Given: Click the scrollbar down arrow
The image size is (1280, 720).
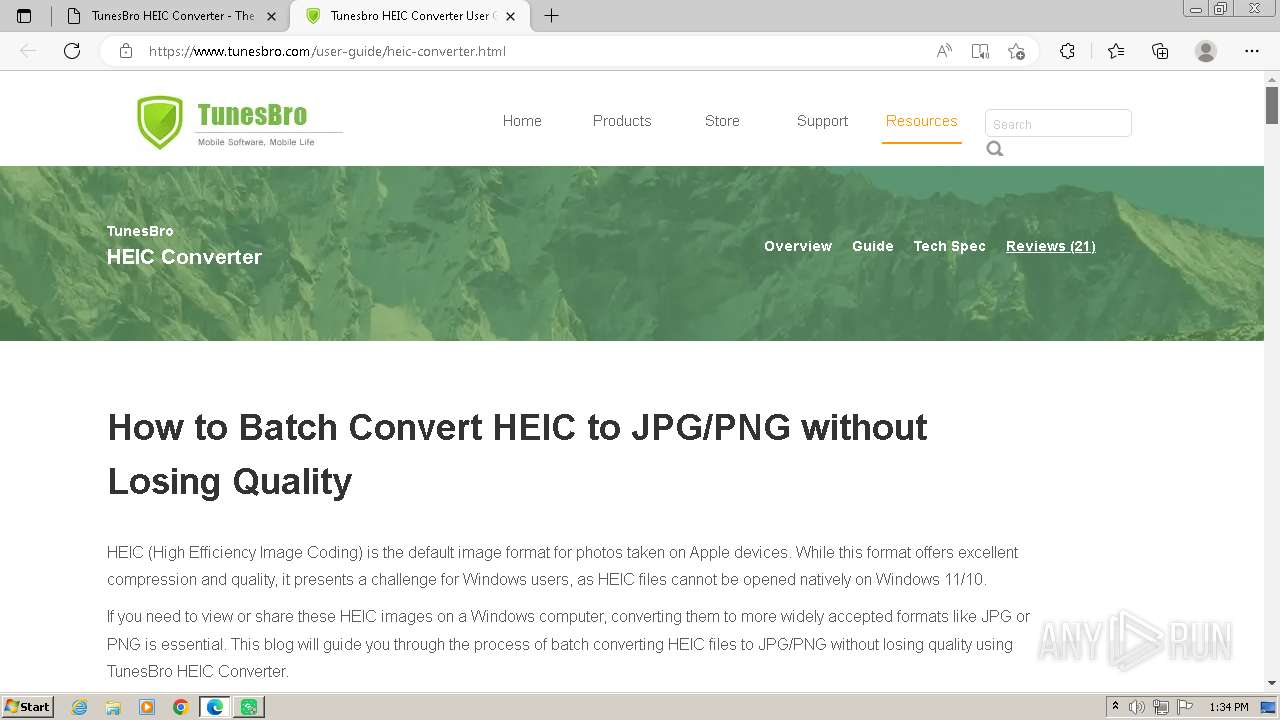Looking at the screenshot, I should [x=1272, y=683].
